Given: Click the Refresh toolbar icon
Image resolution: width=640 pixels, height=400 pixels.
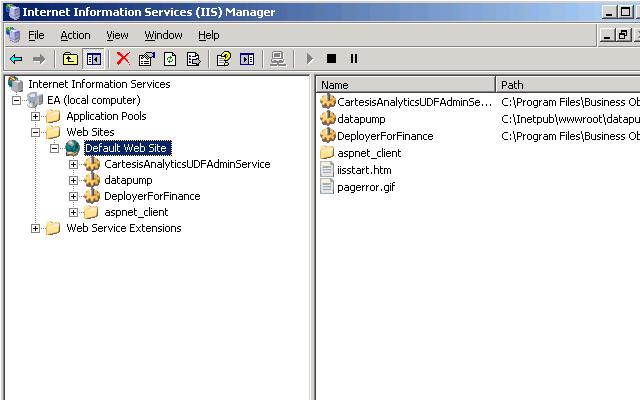Looking at the screenshot, I should point(170,59).
